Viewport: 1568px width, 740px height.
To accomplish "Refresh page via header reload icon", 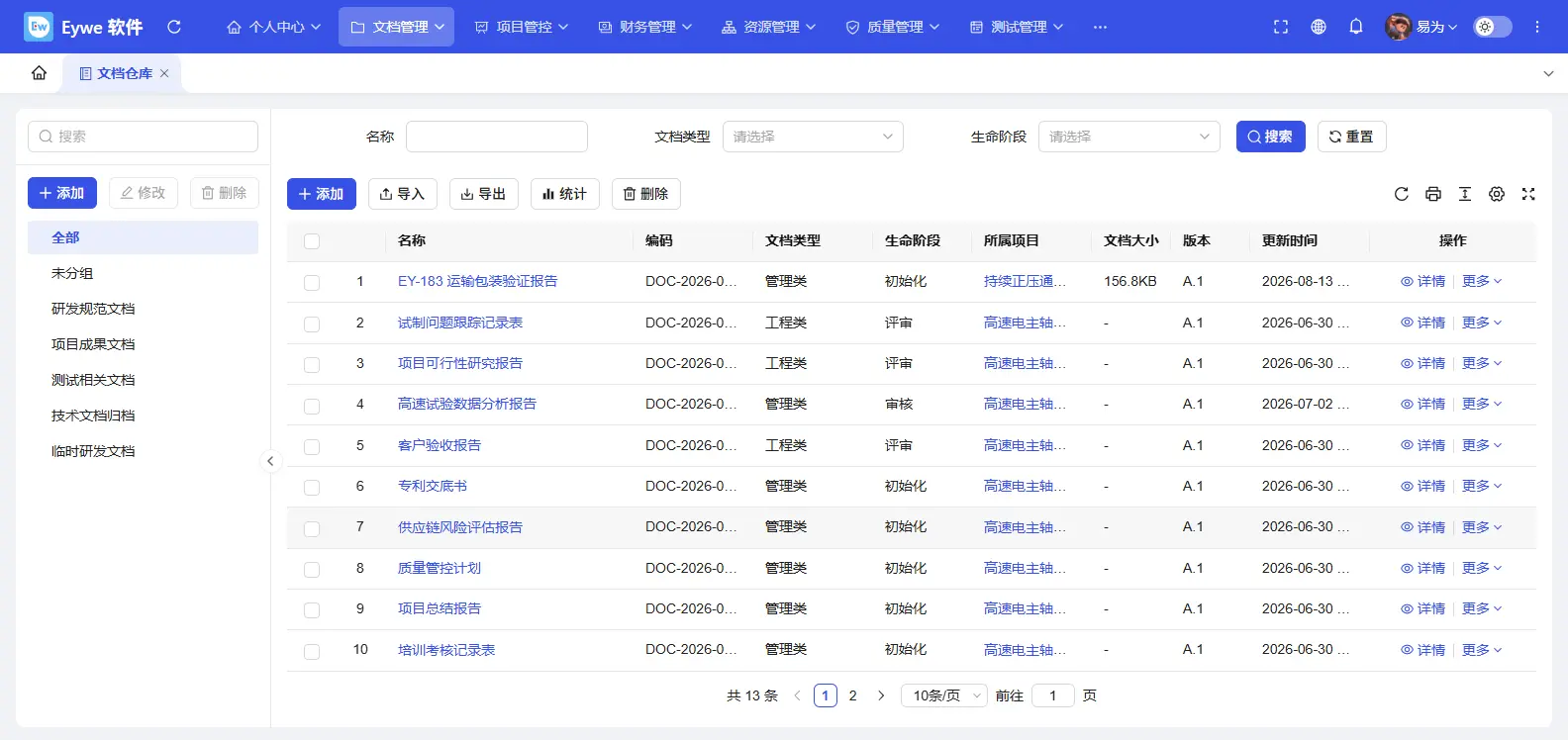I will click(174, 27).
